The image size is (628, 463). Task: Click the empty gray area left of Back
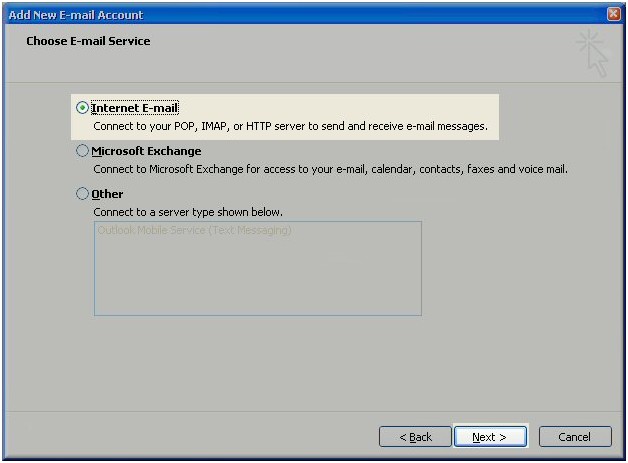tap(200, 437)
